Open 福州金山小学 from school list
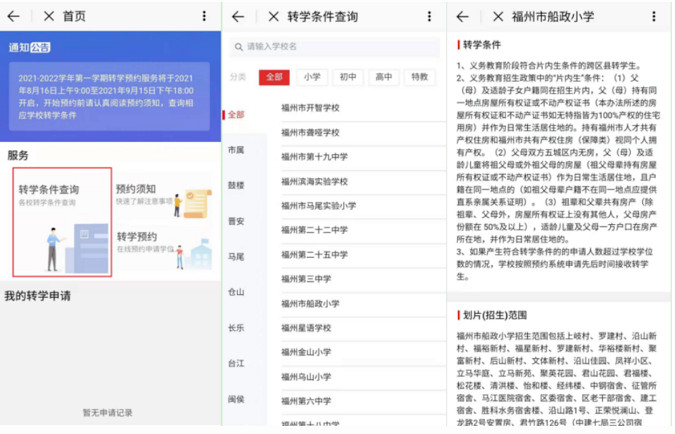This screenshot has width=675, height=434. (x=363, y=352)
